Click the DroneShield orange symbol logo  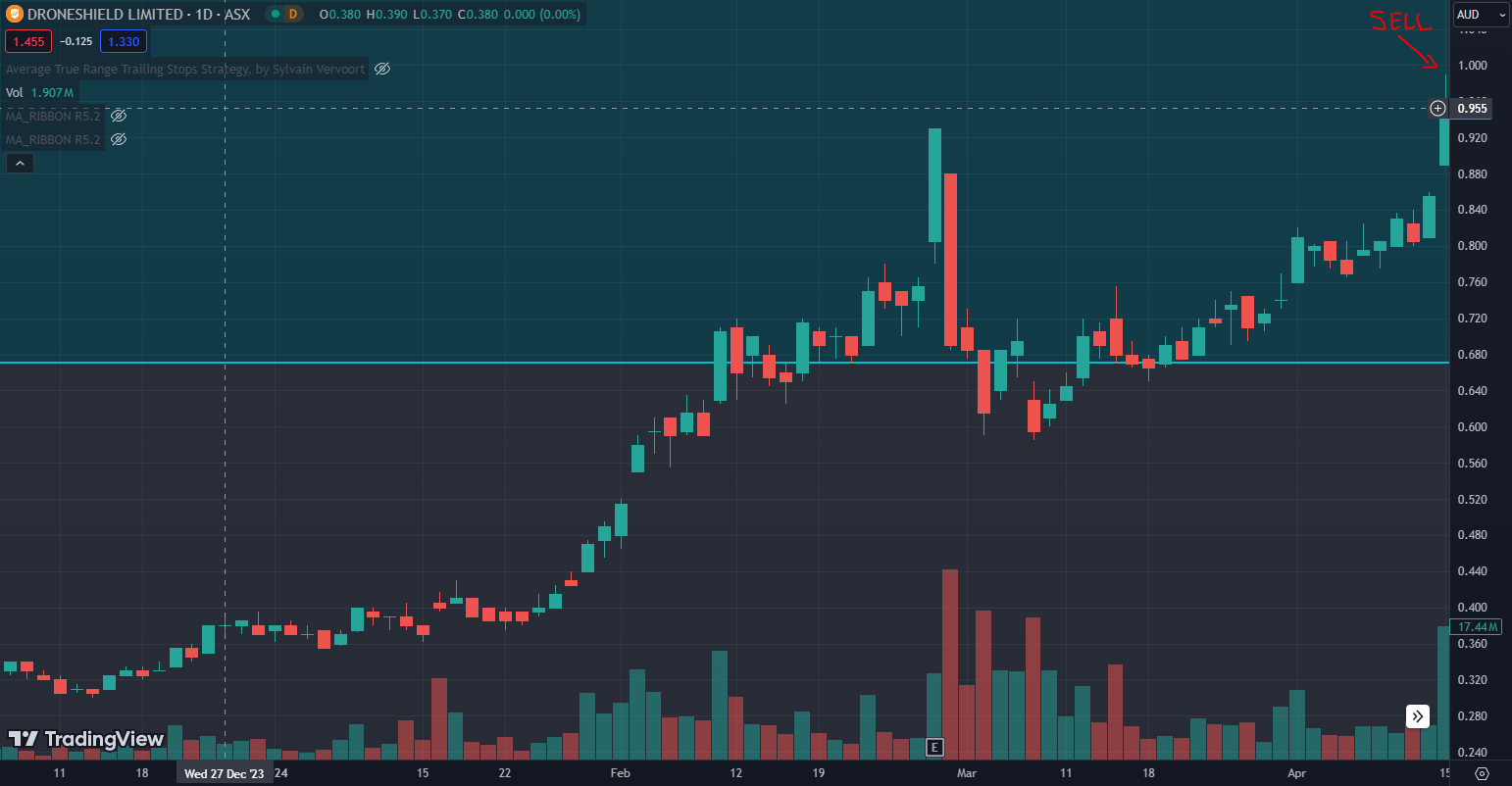[x=14, y=15]
